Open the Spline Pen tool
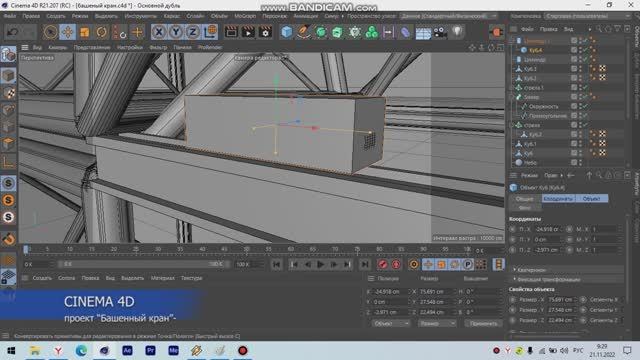 (x=303, y=32)
